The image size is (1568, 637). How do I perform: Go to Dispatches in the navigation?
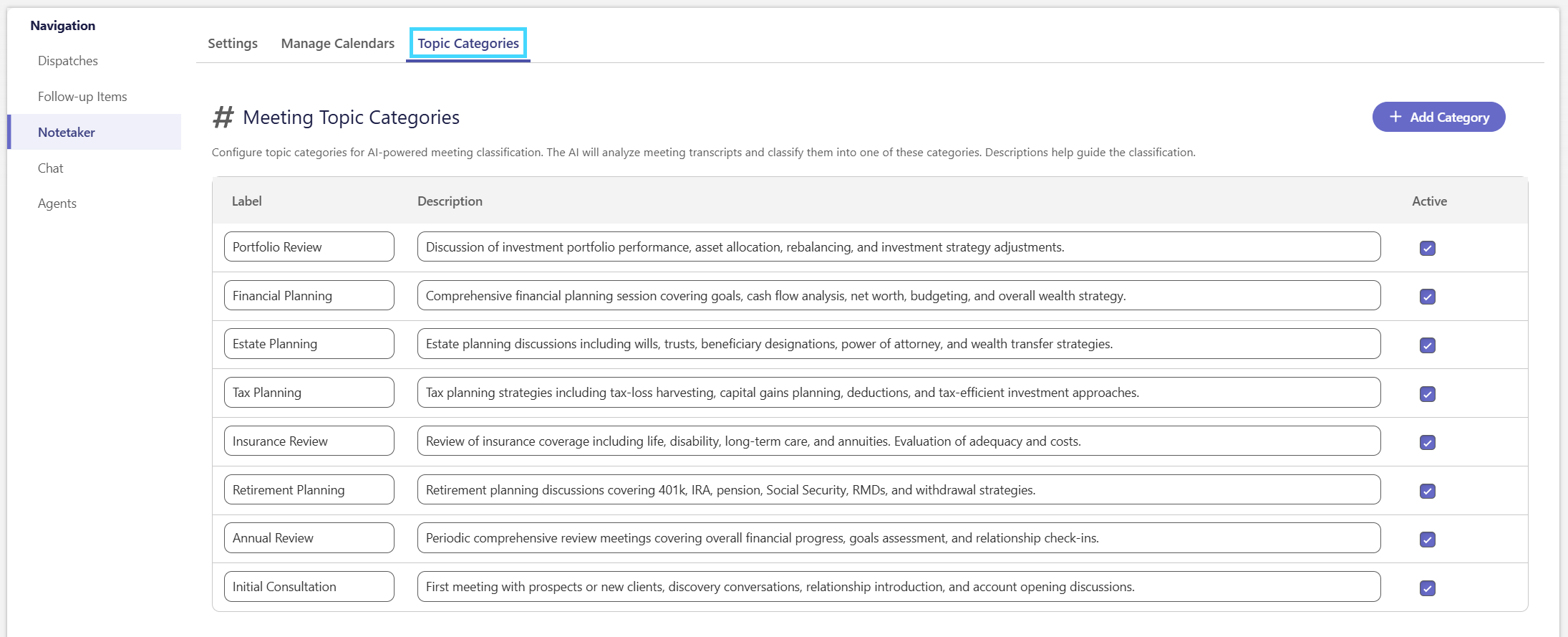pos(68,61)
